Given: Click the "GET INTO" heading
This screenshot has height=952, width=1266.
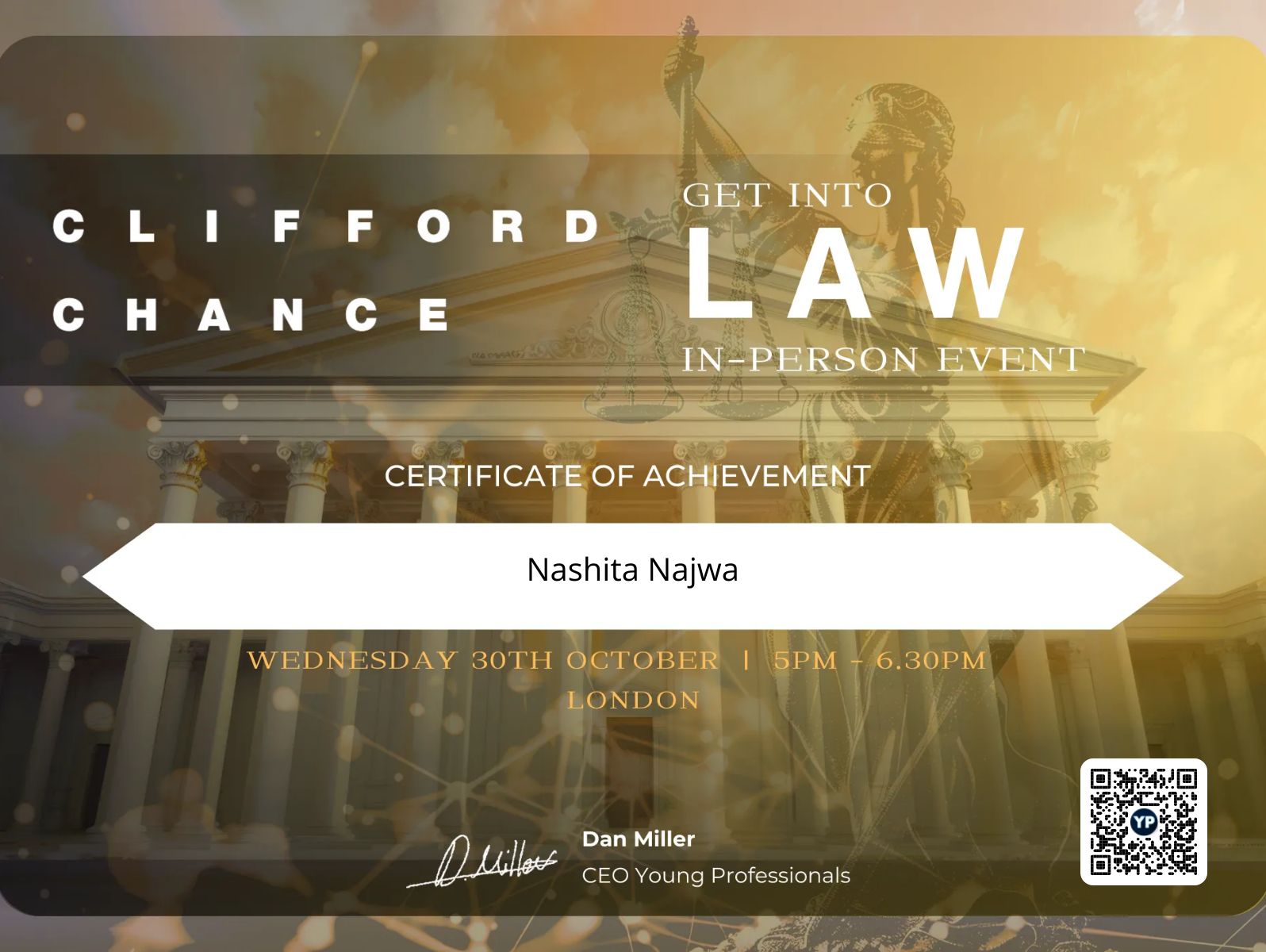Looking at the screenshot, I should pos(787,195).
